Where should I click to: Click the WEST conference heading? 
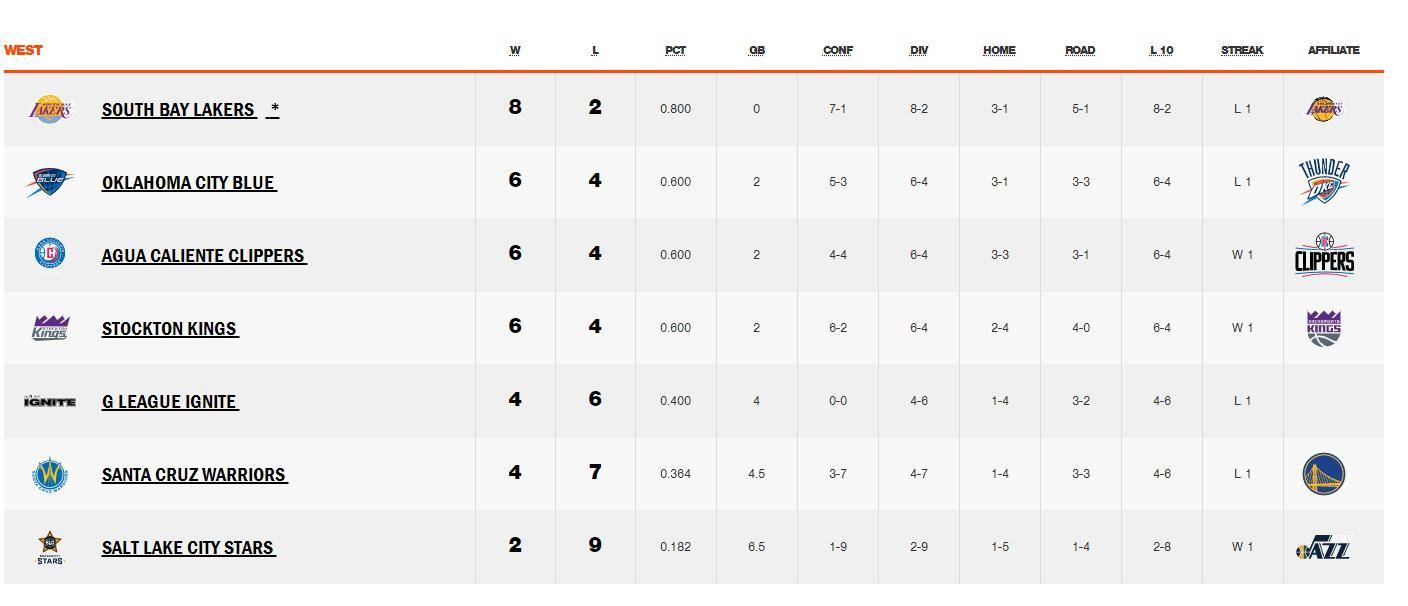click(x=23, y=50)
